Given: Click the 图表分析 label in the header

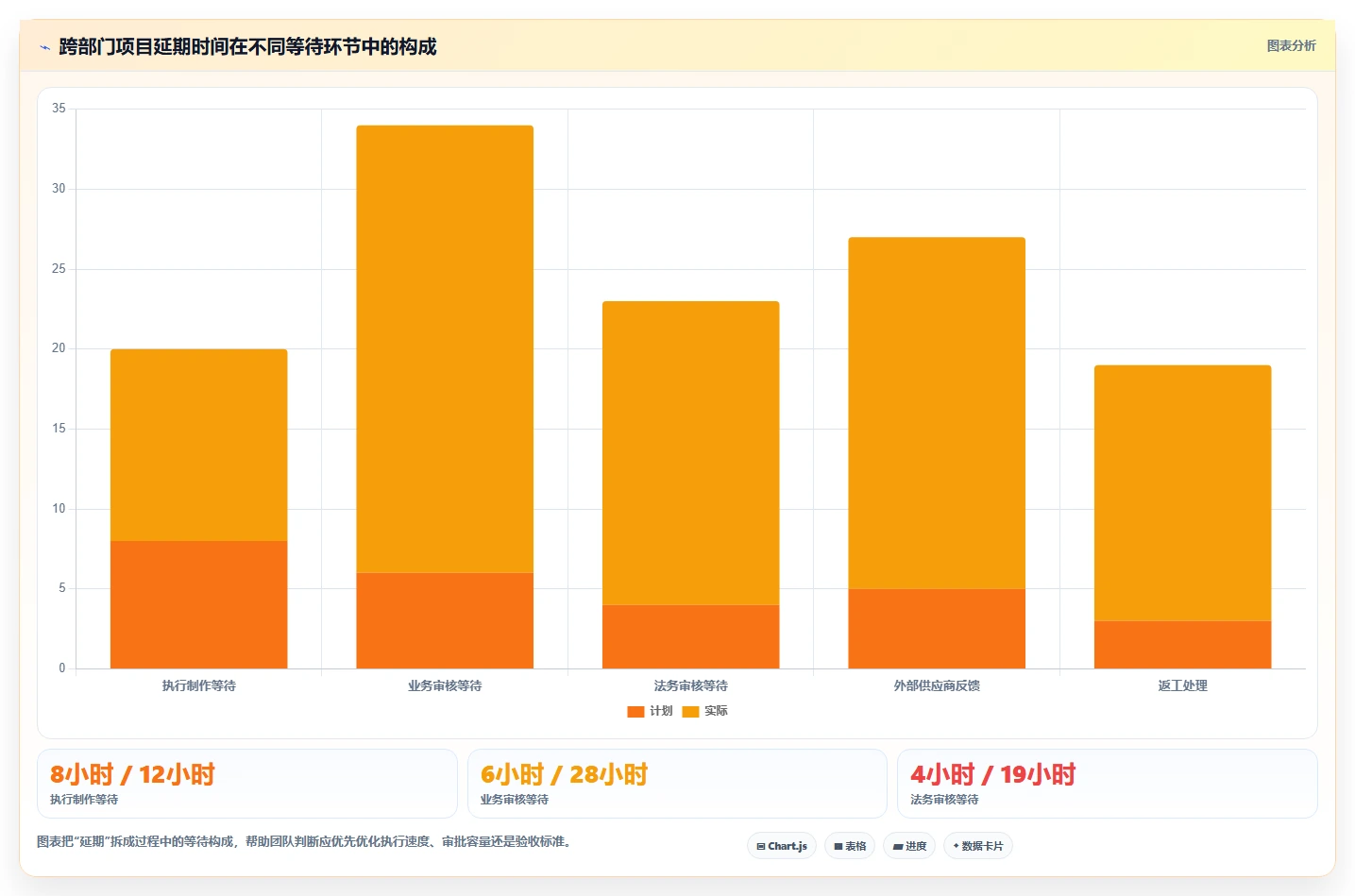Looking at the screenshot, I should tap(1291, 45).
